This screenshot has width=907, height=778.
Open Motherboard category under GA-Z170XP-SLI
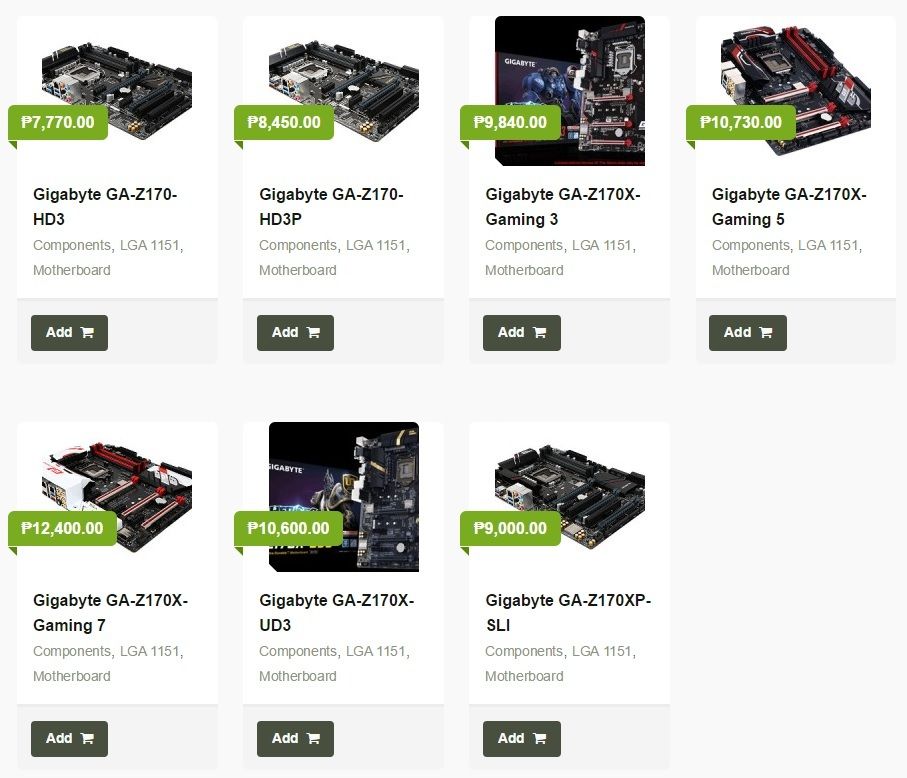click(524, 676)
